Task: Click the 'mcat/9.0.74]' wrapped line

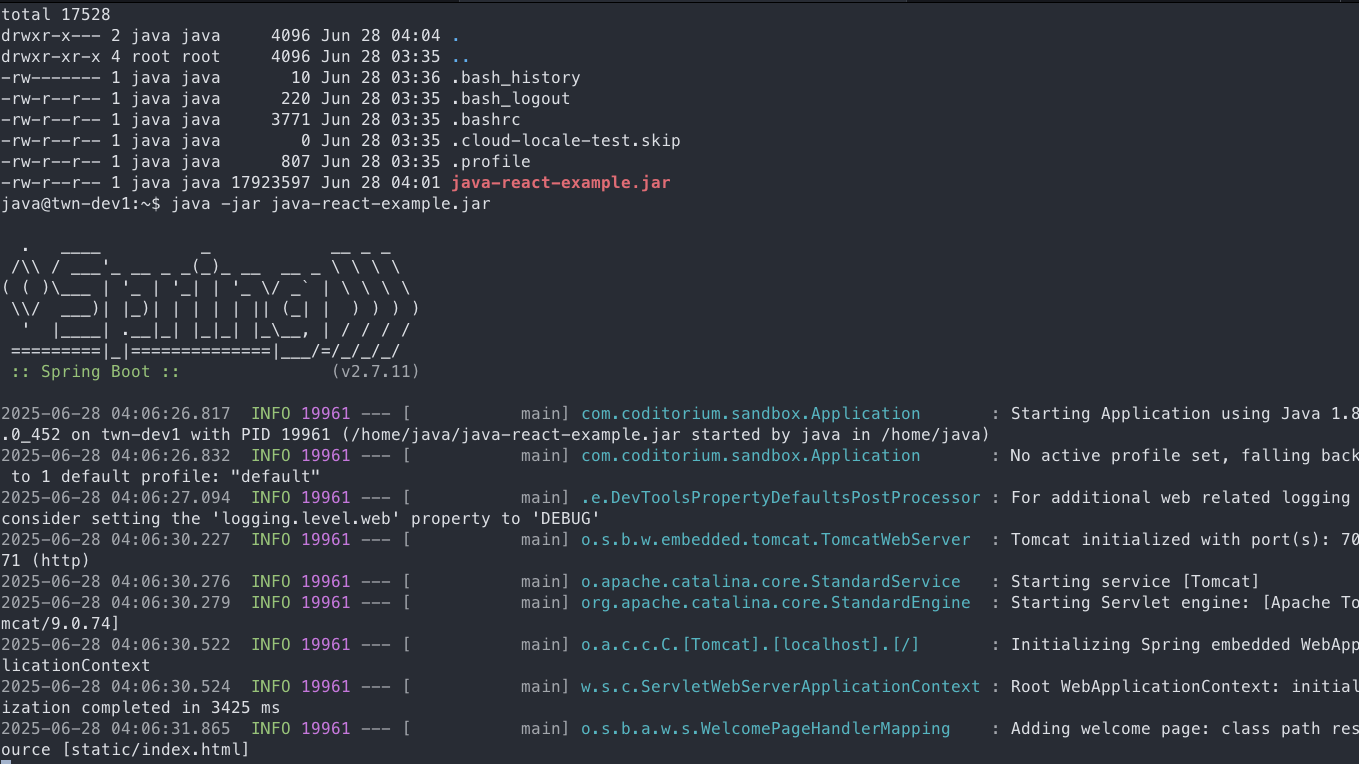Action: point(61,623)
